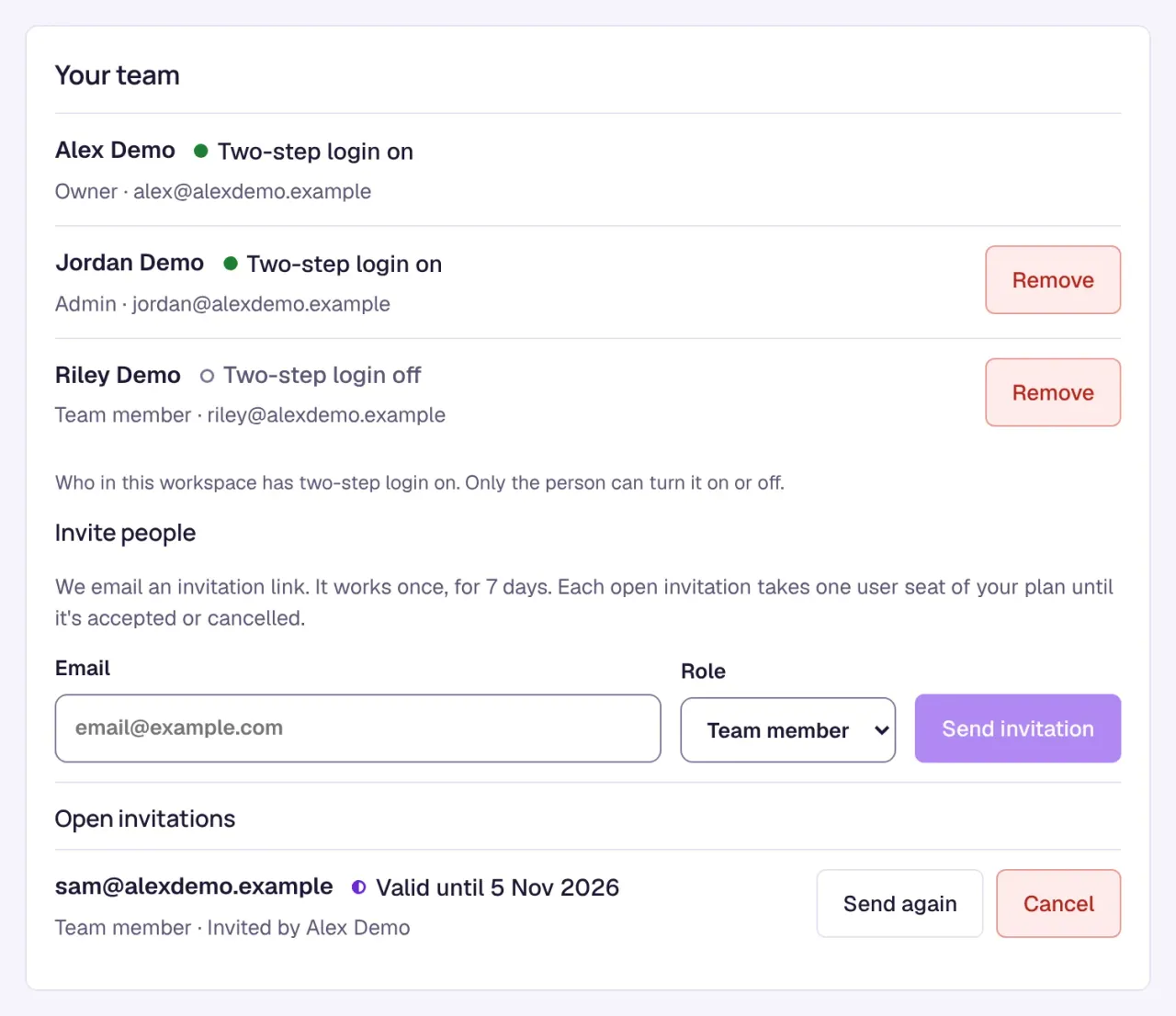Click the note about who has two-step login
Image resolution: width=1176 pixels, height=1016 pixels.
(x=420, y=483)
